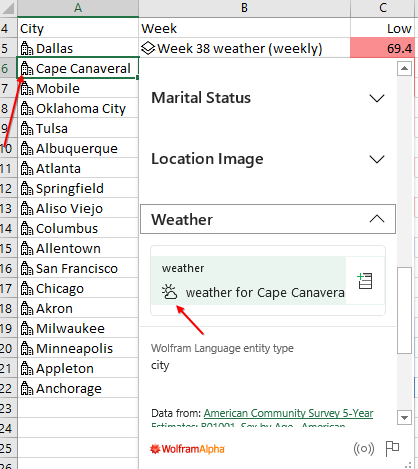Click the building icon next to Anchorage
Screen dimensions: 418x469
(27, 388)
